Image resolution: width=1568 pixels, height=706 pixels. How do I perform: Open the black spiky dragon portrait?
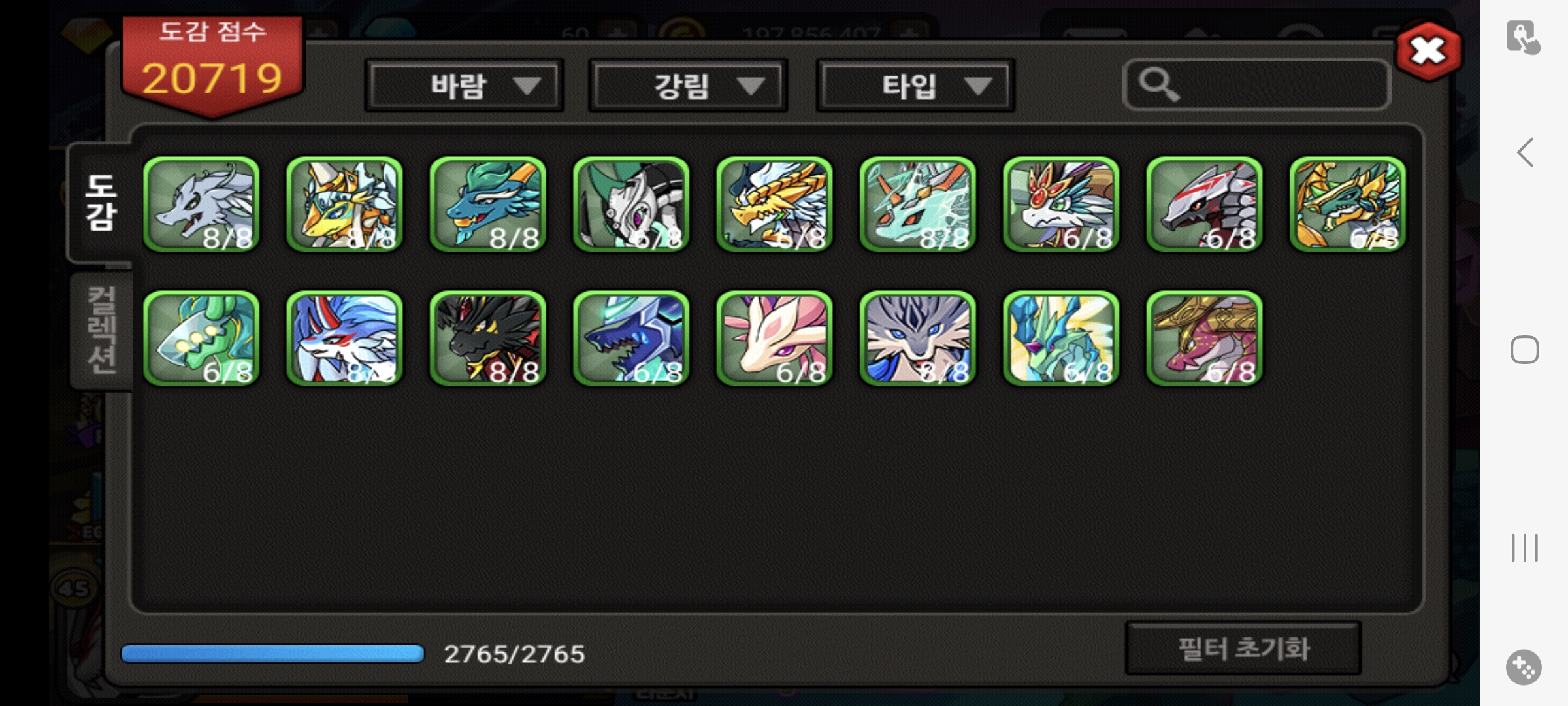tap(488, 339)
